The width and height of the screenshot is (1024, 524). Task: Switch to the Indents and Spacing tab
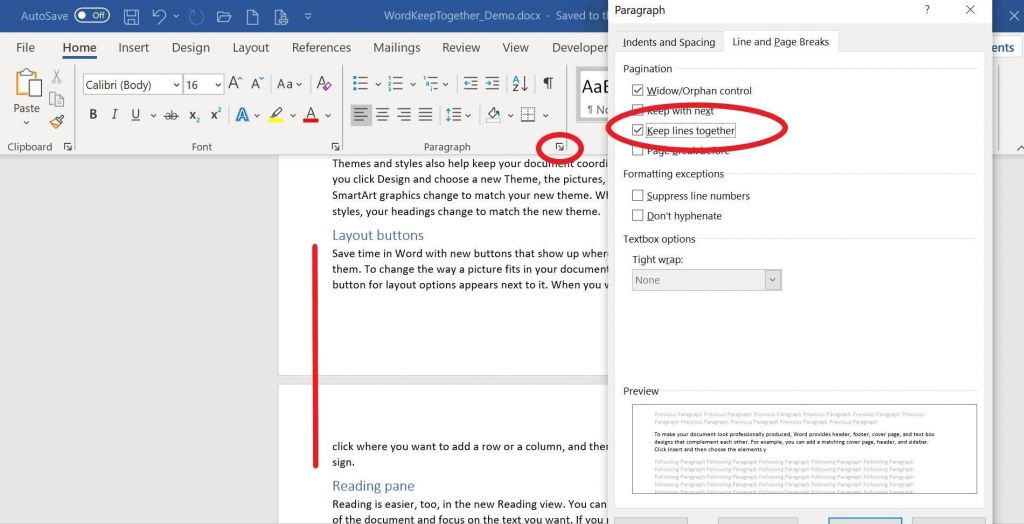click(668, 42)
